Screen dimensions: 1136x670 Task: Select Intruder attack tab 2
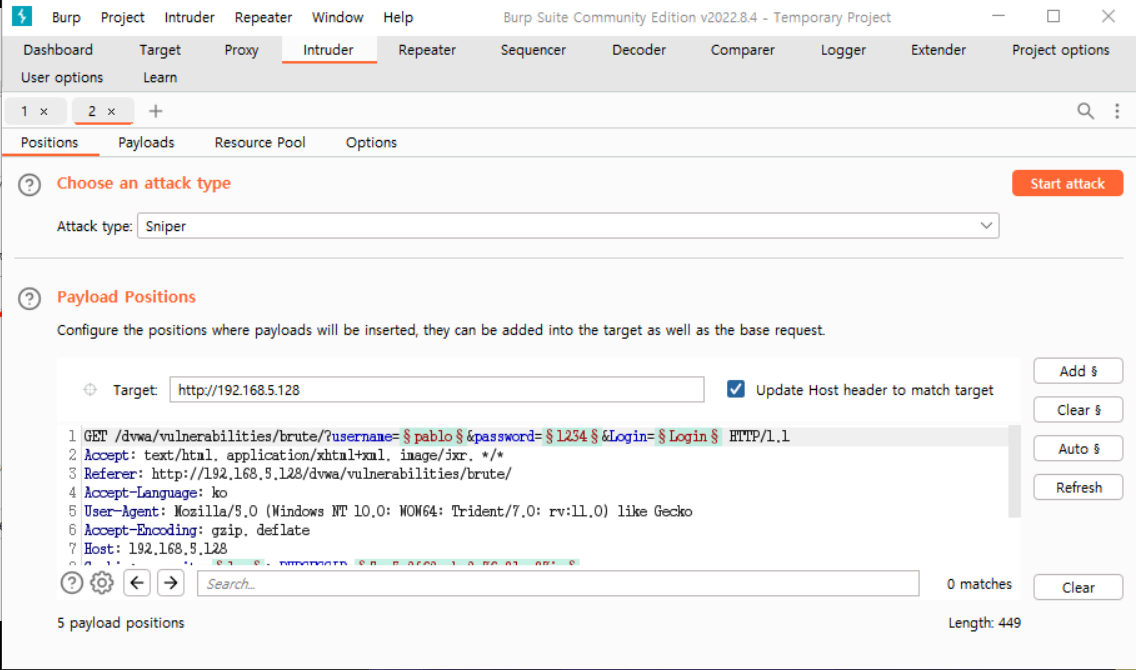[x=92, y=112]
